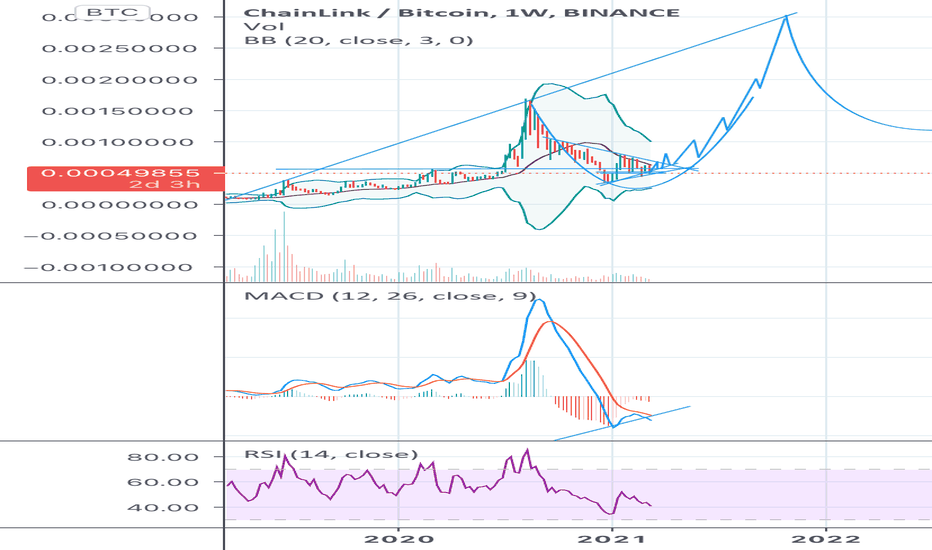Click the RSI 80.00 axis value
Viewport: 932px width, 550px height.
[162, 457]
